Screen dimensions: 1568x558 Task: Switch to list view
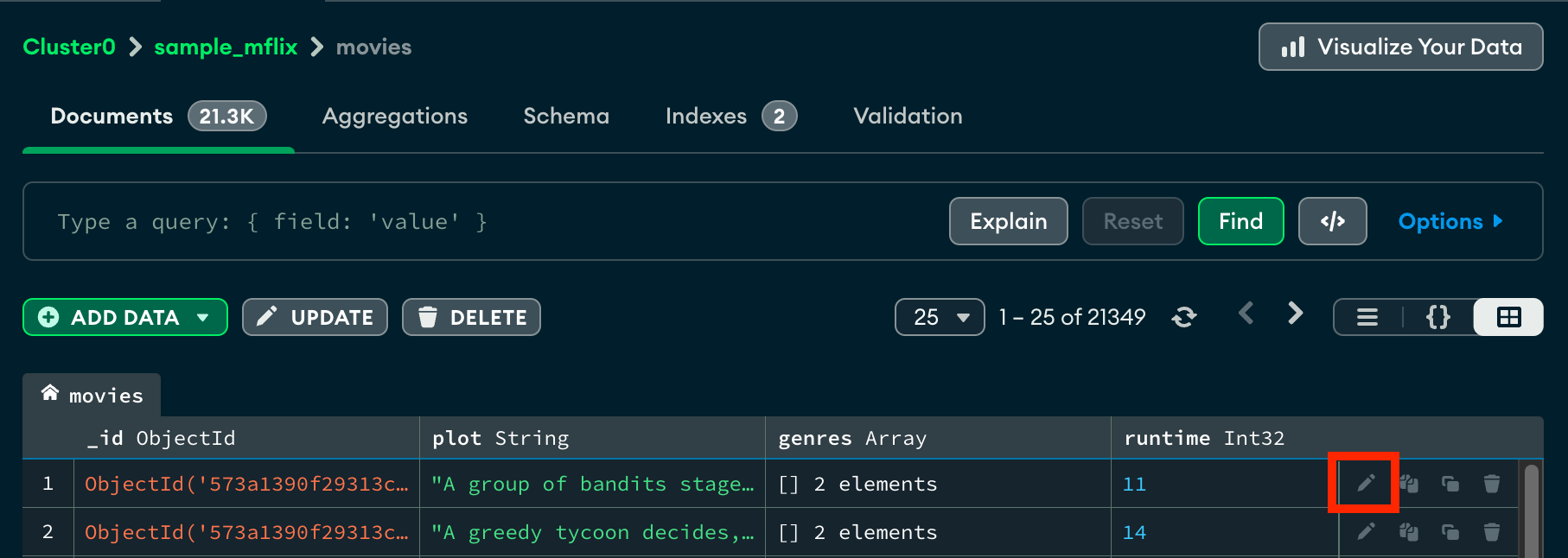click(x=1367, y=317)
